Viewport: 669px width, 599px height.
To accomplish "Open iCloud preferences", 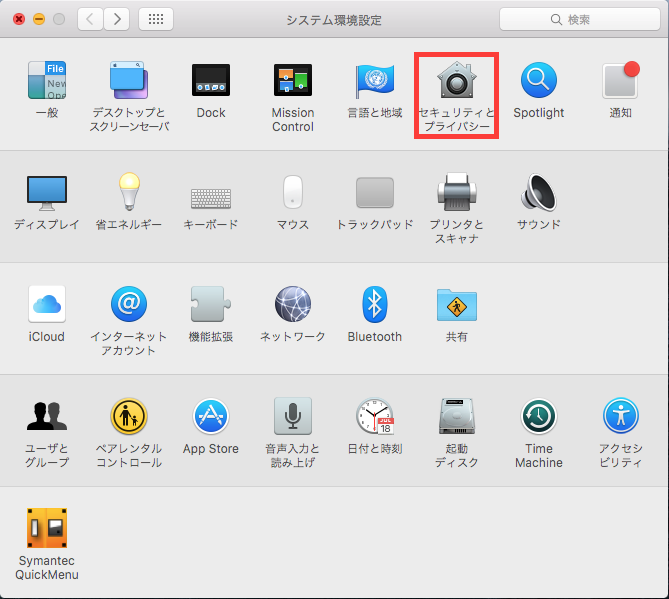I will [47, 304].
